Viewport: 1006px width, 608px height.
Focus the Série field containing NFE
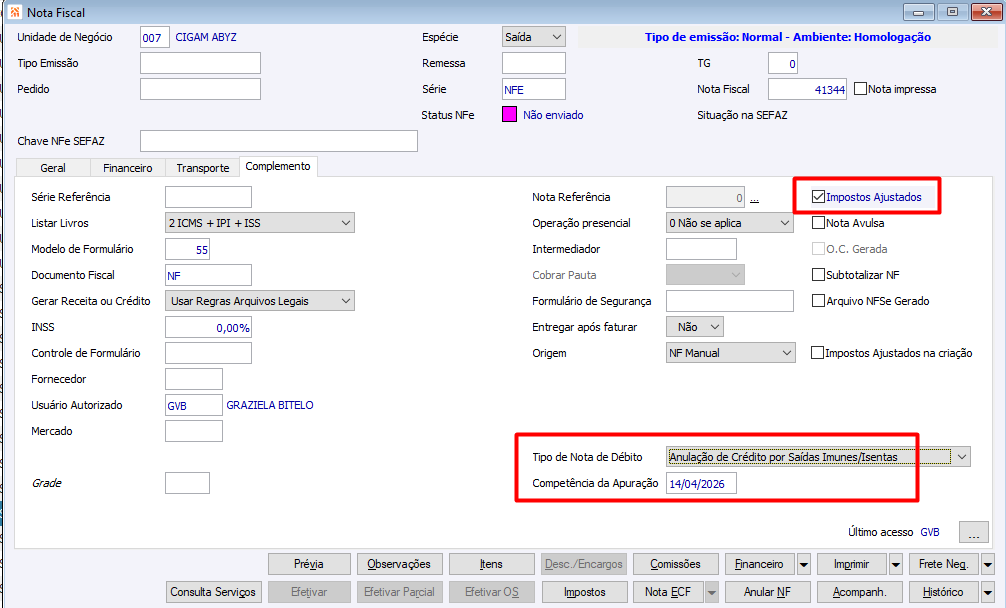click(534, 89)
